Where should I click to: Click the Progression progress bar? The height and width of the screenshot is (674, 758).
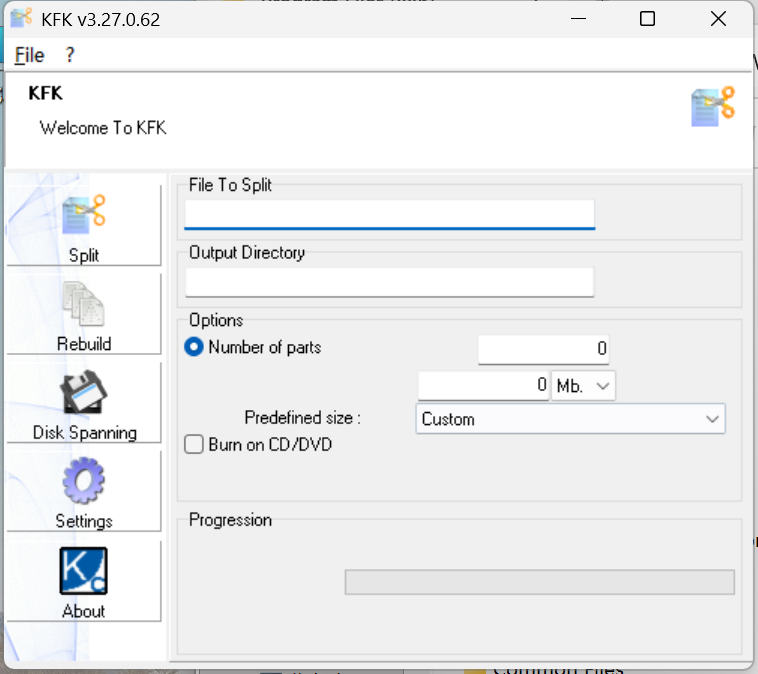click(539, 582)
